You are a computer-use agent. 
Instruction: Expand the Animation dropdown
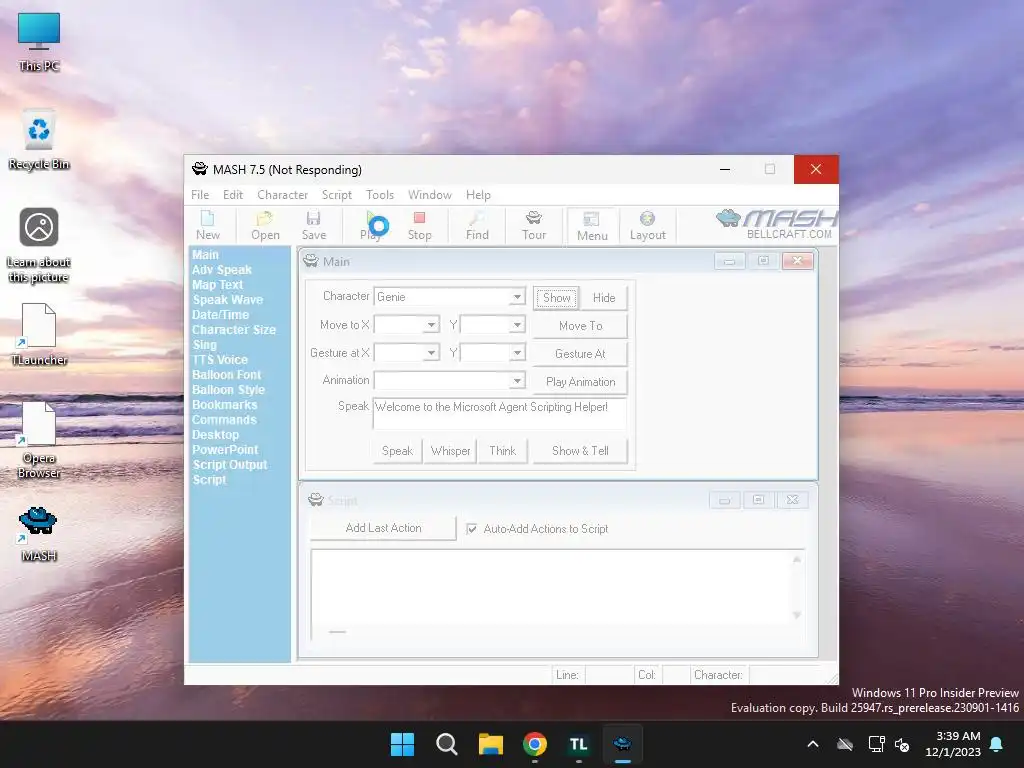517,380
